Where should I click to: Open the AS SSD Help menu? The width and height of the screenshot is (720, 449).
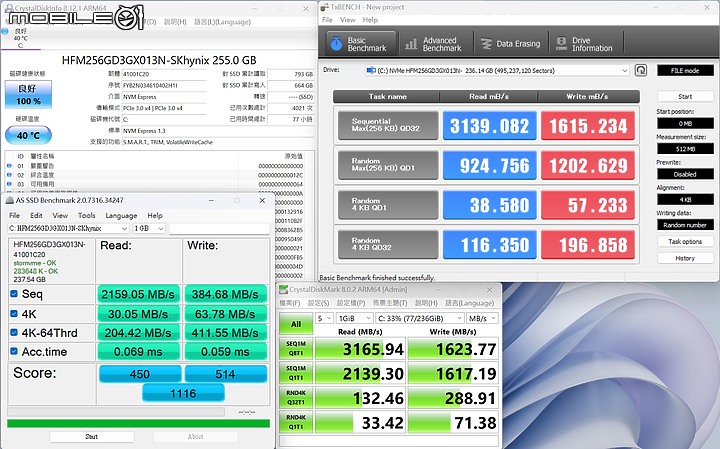155,215
